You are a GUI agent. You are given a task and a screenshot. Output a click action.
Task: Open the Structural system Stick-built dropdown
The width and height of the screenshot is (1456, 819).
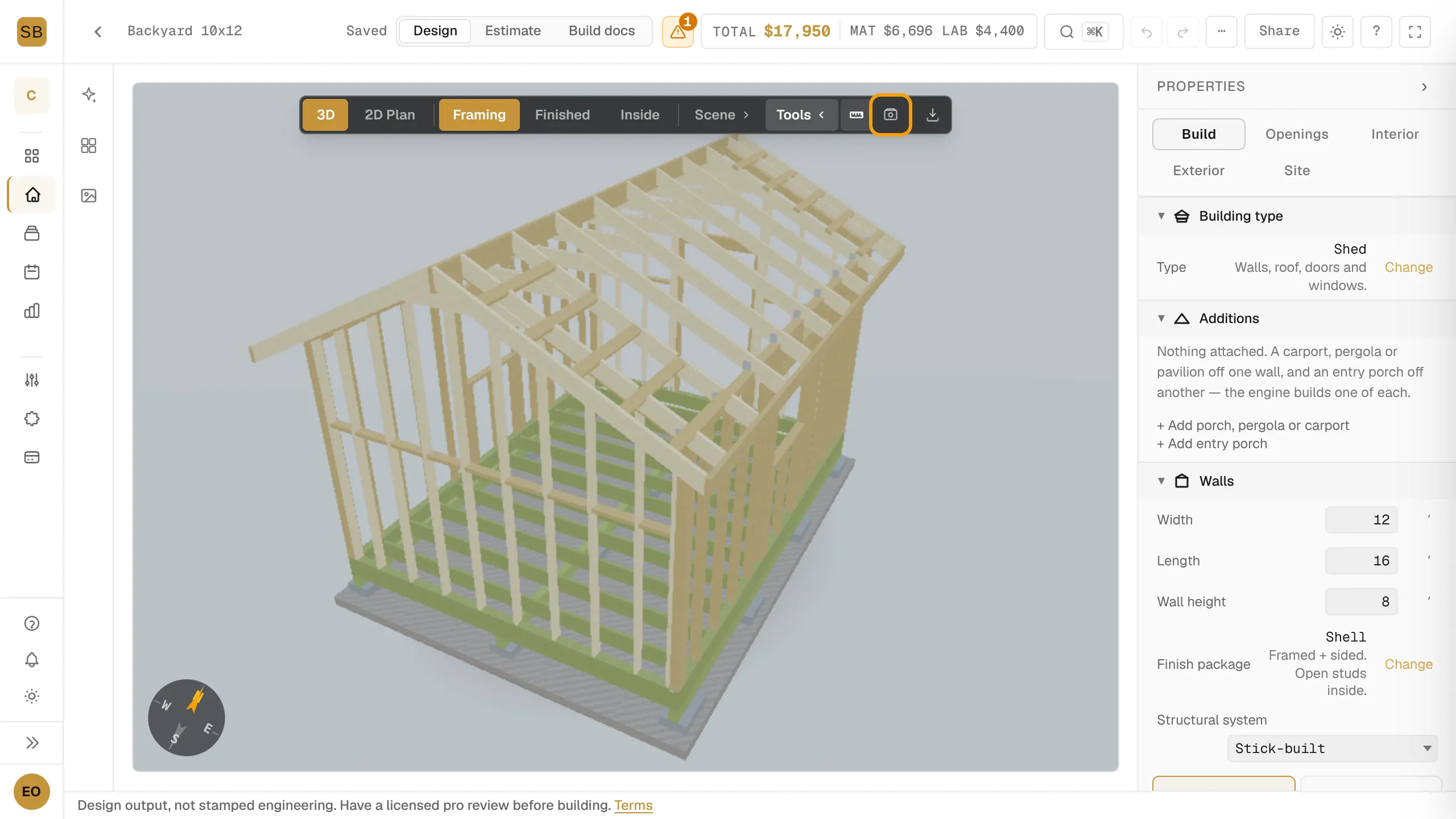click(x=1332, y=748)
